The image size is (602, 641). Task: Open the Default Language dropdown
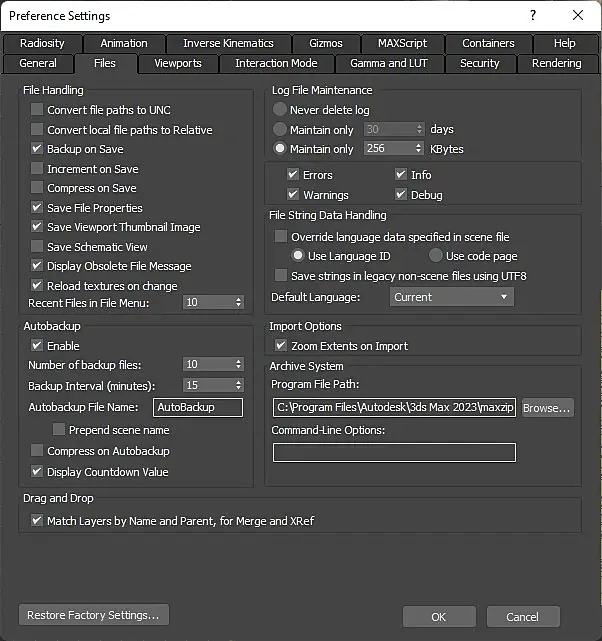450,297
